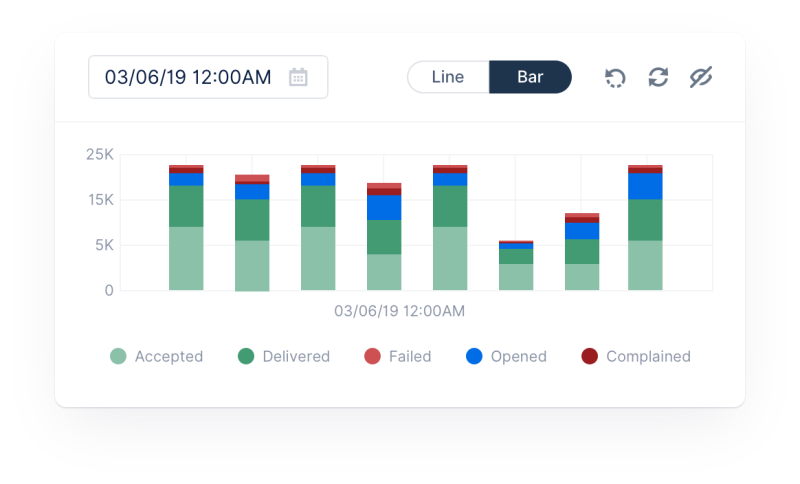Click the Complained legend dark red dot
800x484 pixels.
tap(590, 356)
